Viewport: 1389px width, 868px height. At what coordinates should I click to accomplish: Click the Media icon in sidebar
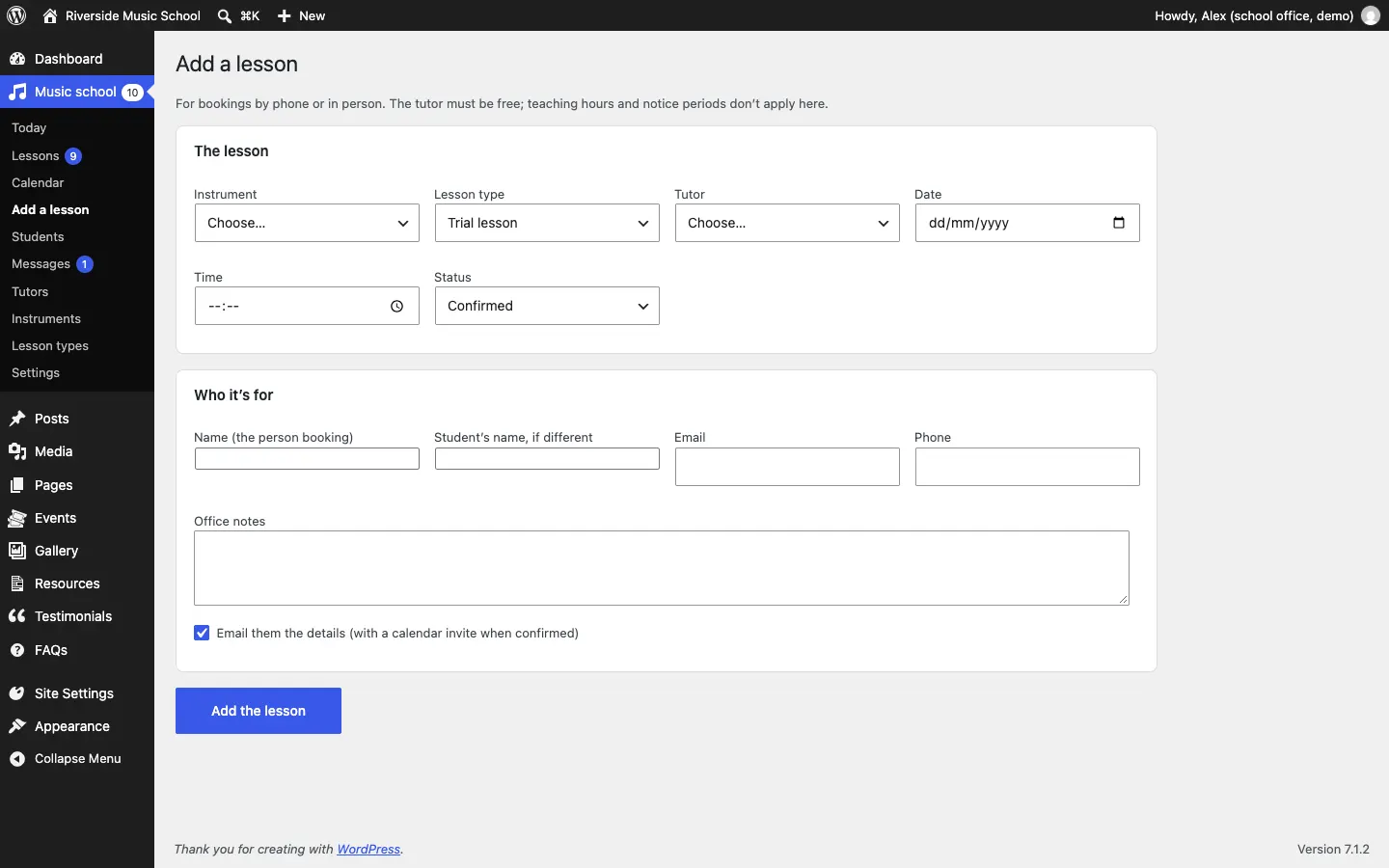point(17,451)
